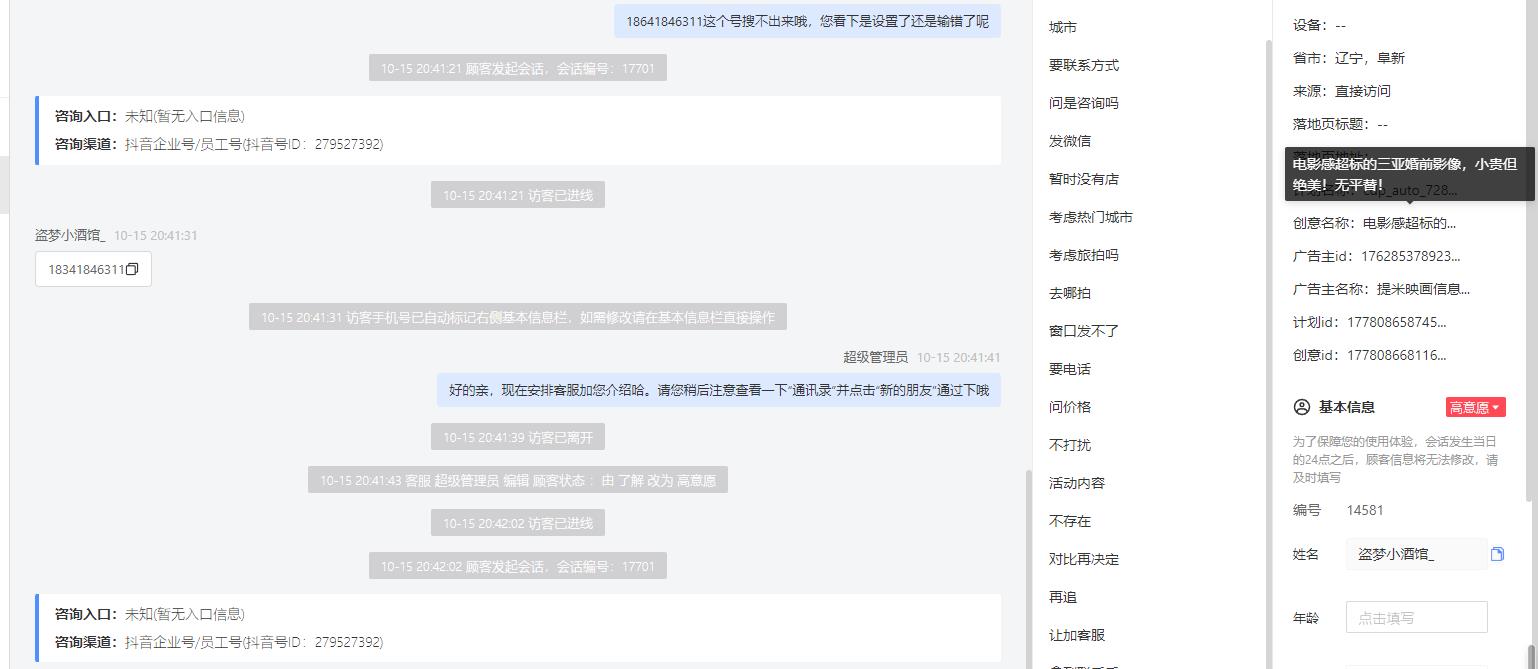
Task: Choose the 问价格 quick reply
Action: tap(1070, 407)
